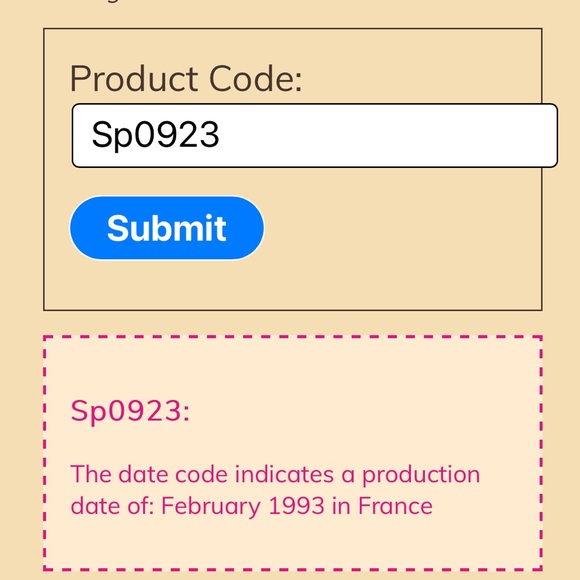Click the 'date of:' text in result
Viewport: 580px width, 580px height.
(112, 505)
